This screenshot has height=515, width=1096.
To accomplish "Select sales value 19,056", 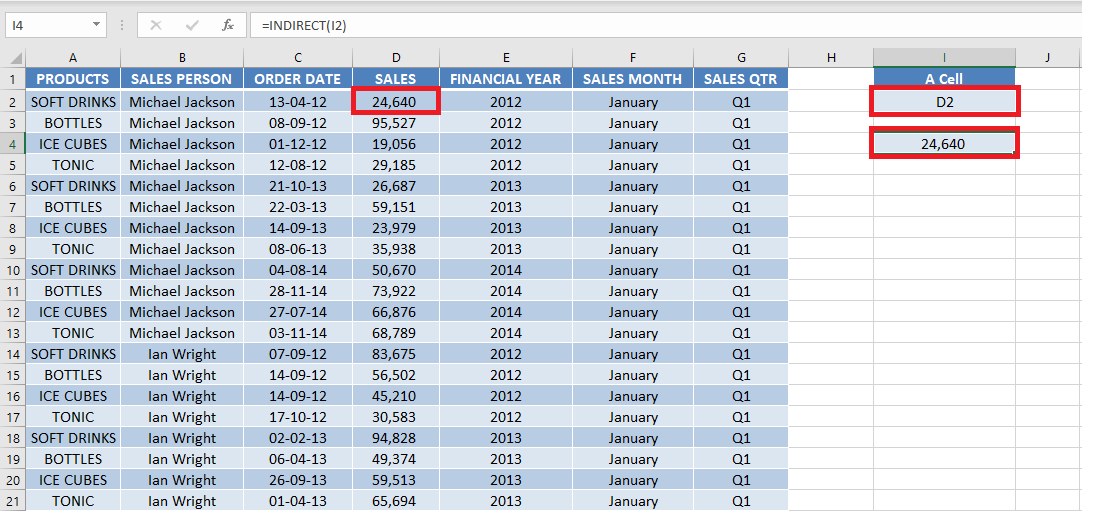I will point(396,144).
